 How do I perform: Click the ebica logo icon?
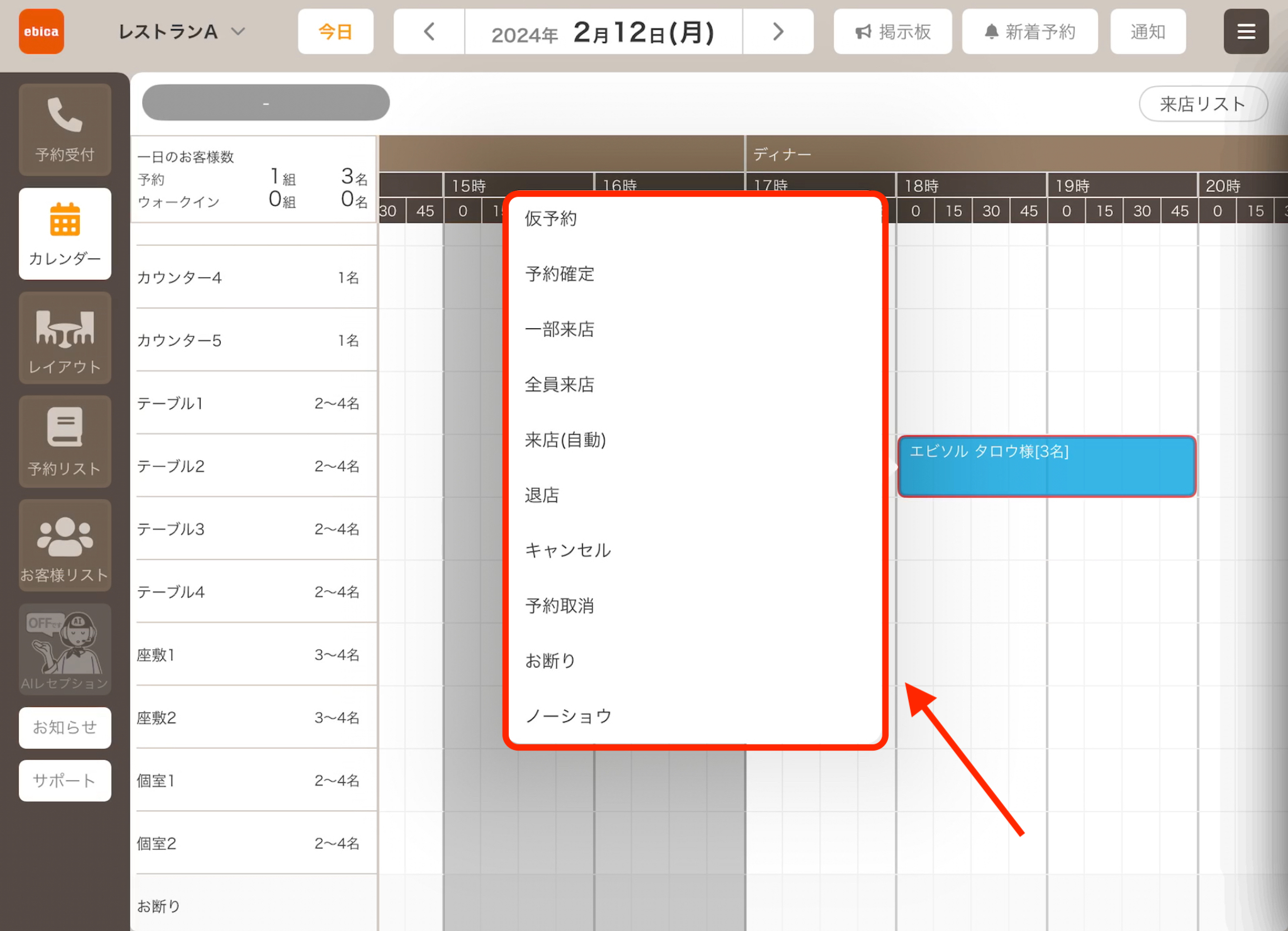pos(42,31)
